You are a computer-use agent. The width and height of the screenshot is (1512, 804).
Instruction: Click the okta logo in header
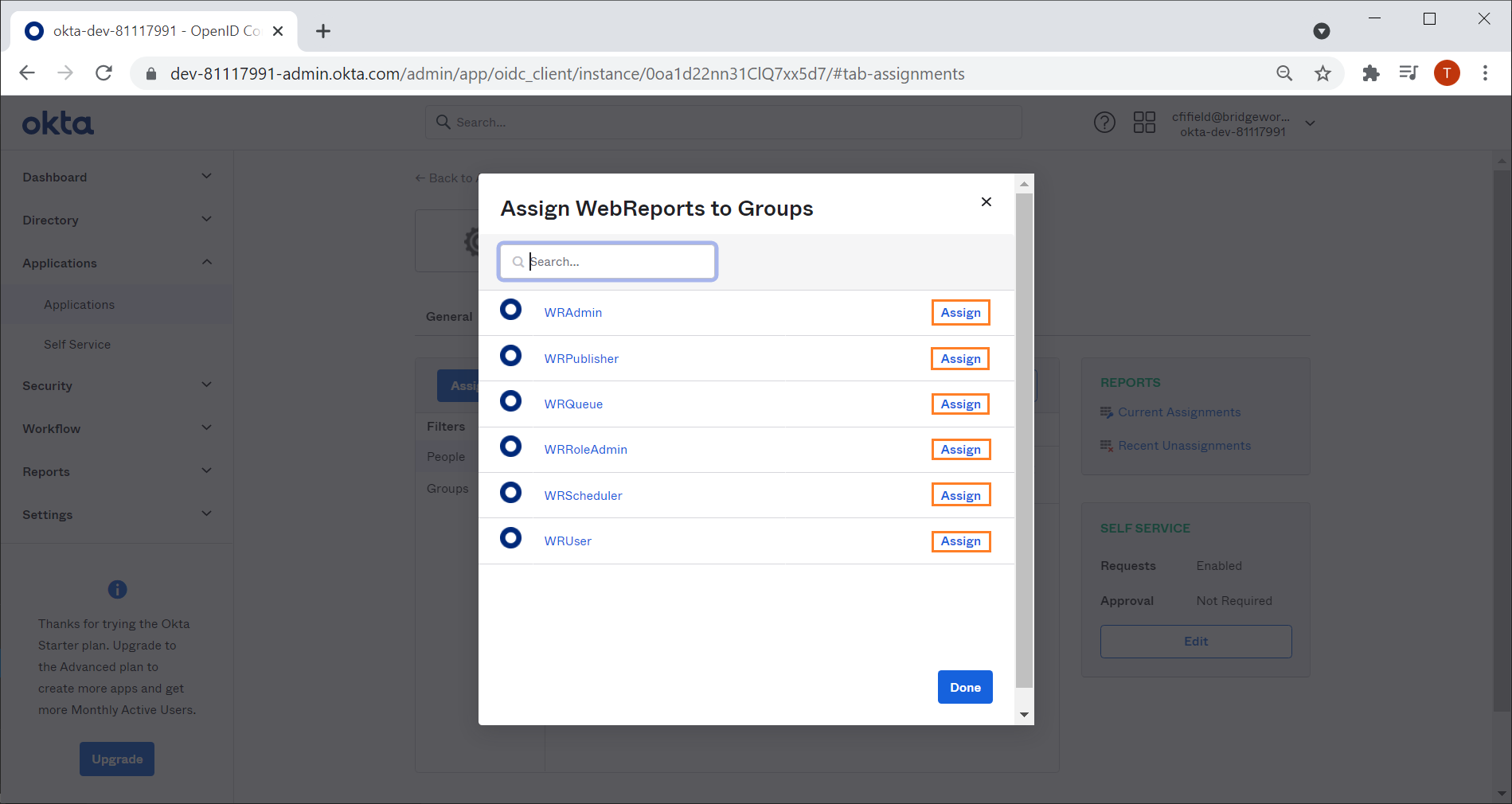[x=57, y=123]
